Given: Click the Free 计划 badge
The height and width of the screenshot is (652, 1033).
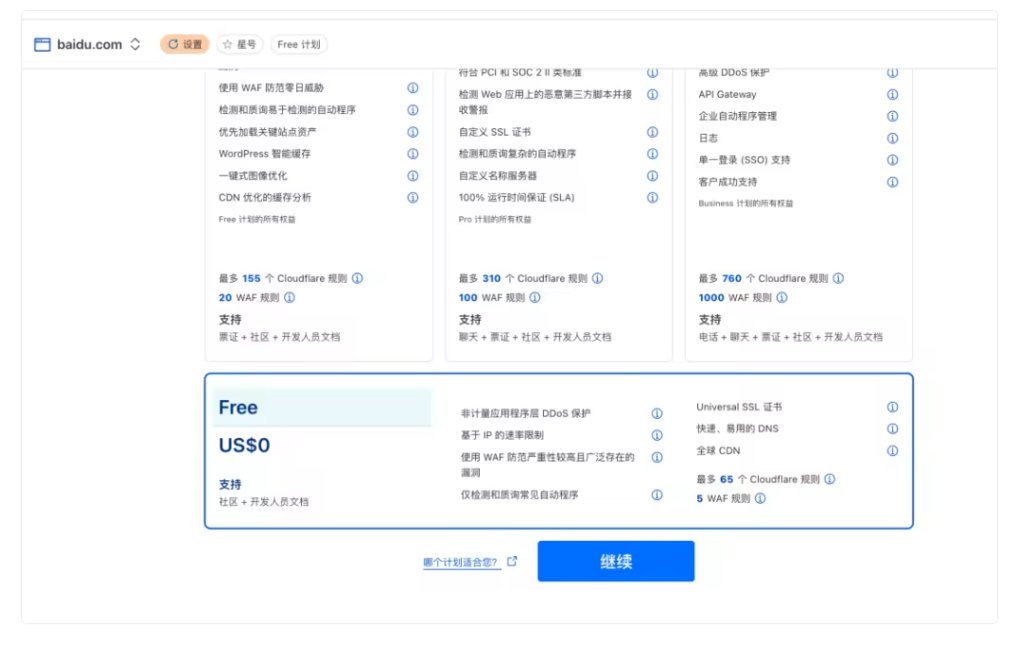Looking at the screenshot, I should (x=298, y=44).
